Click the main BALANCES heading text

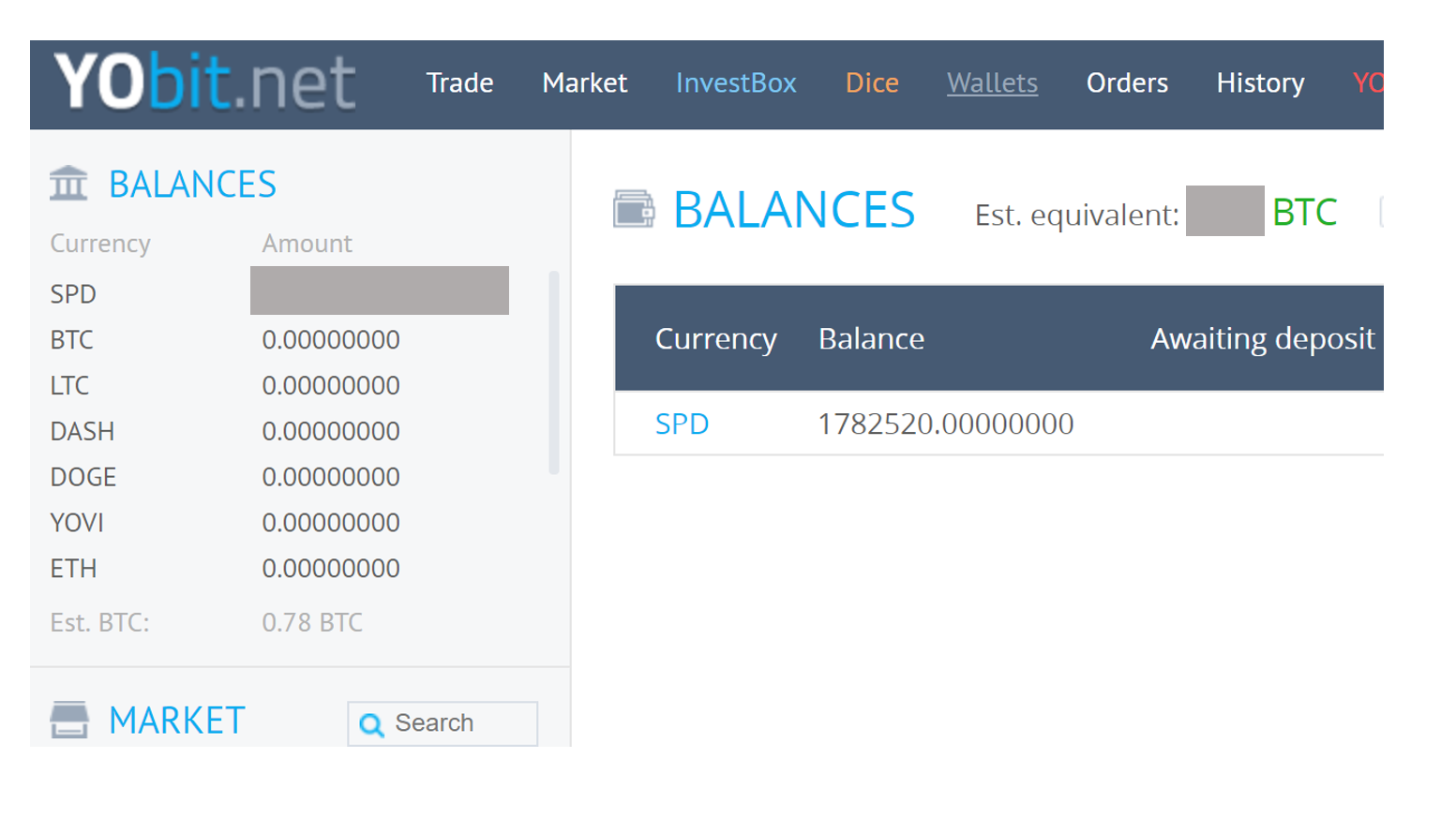point(794,210)
